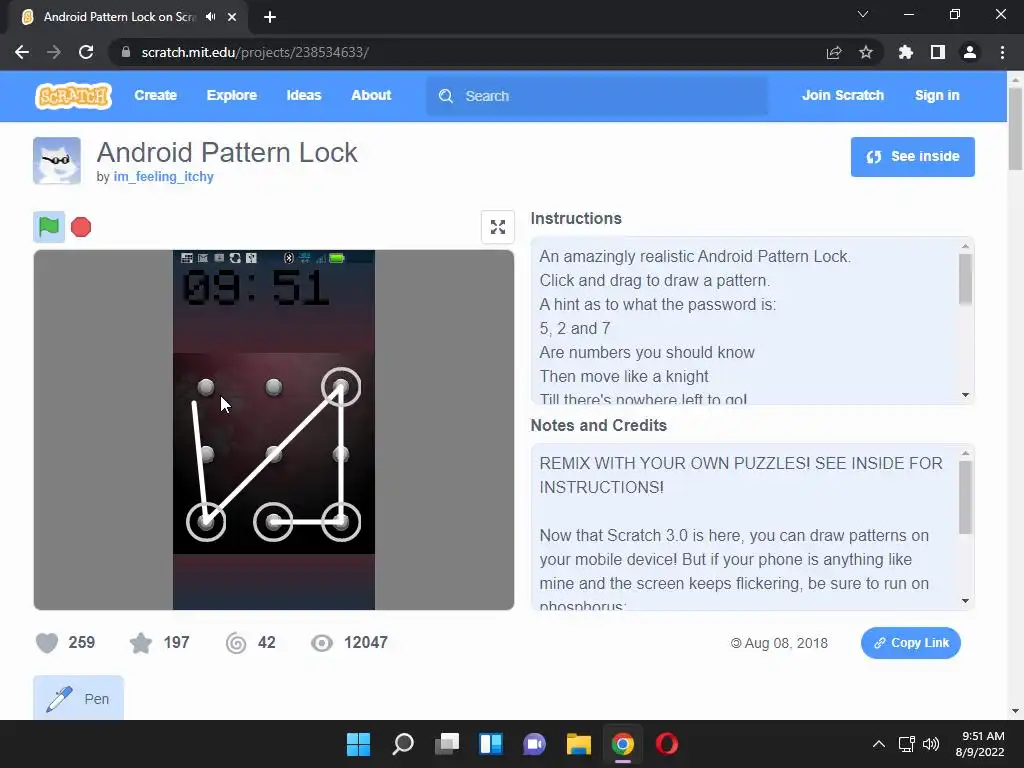Favorite the project with the star icon
This screenshot has height=768, width=1024.
click(x=141, y=643)
